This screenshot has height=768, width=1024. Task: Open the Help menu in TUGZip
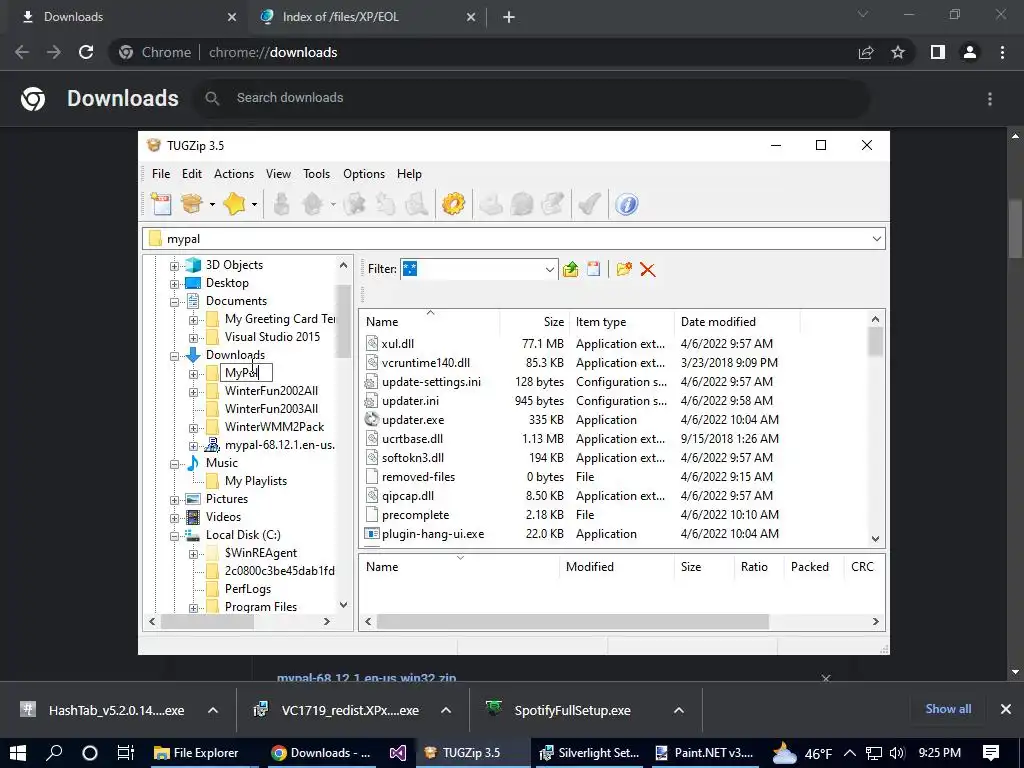coord(409,174)
